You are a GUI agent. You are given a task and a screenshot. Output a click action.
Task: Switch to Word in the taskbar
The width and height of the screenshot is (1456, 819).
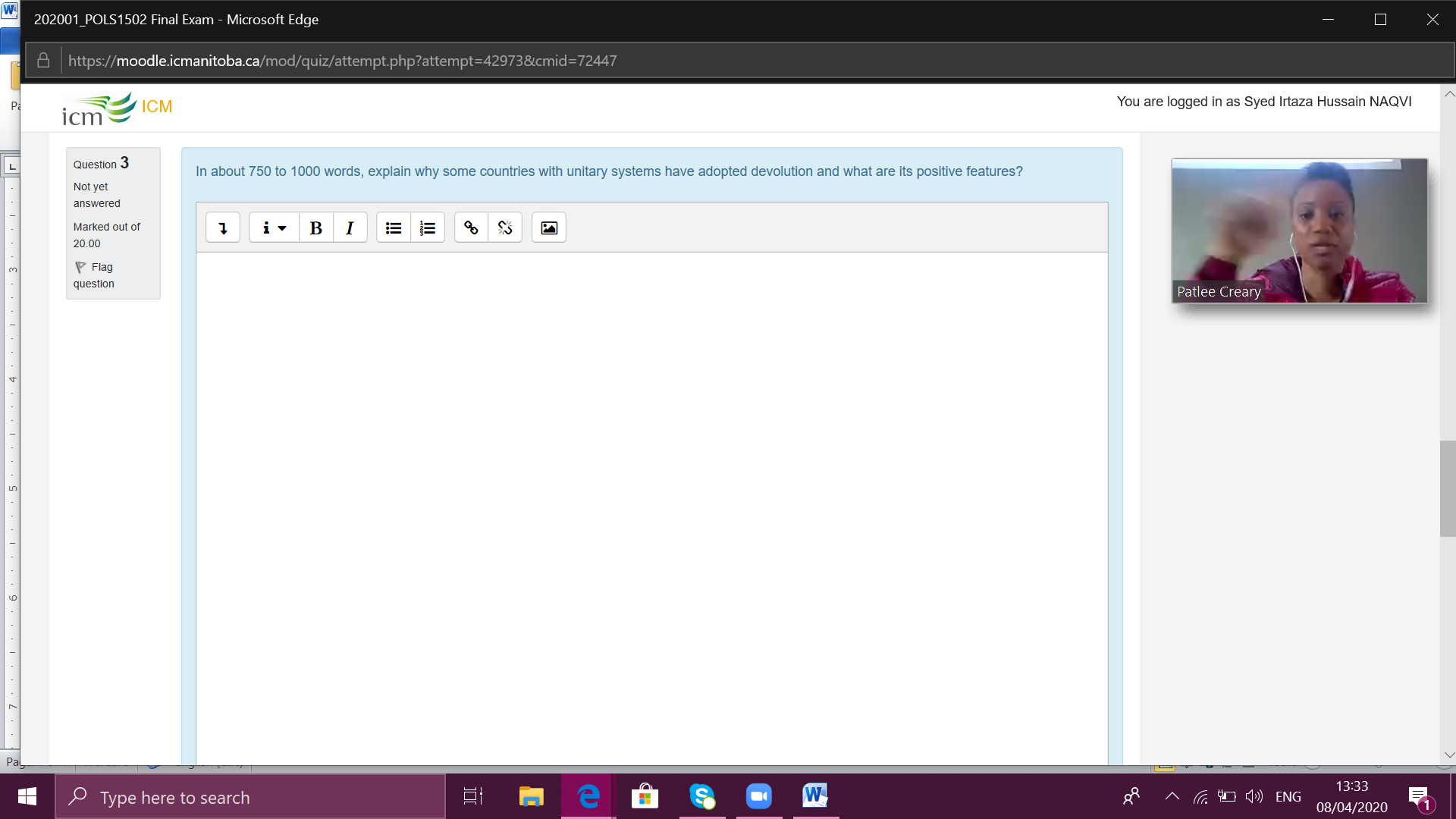click(x=815, y=796)
